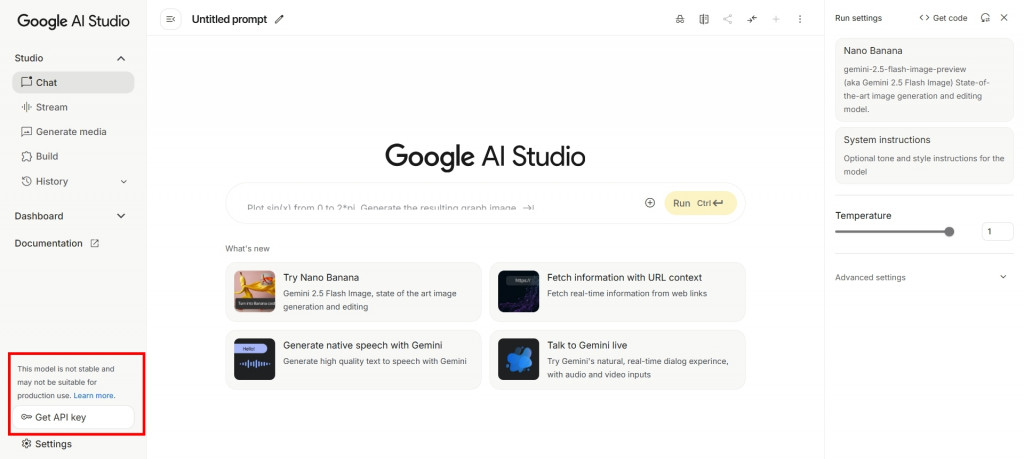
Task: Click the key icon beside Get API key
Action: click(x=26, y=417)
